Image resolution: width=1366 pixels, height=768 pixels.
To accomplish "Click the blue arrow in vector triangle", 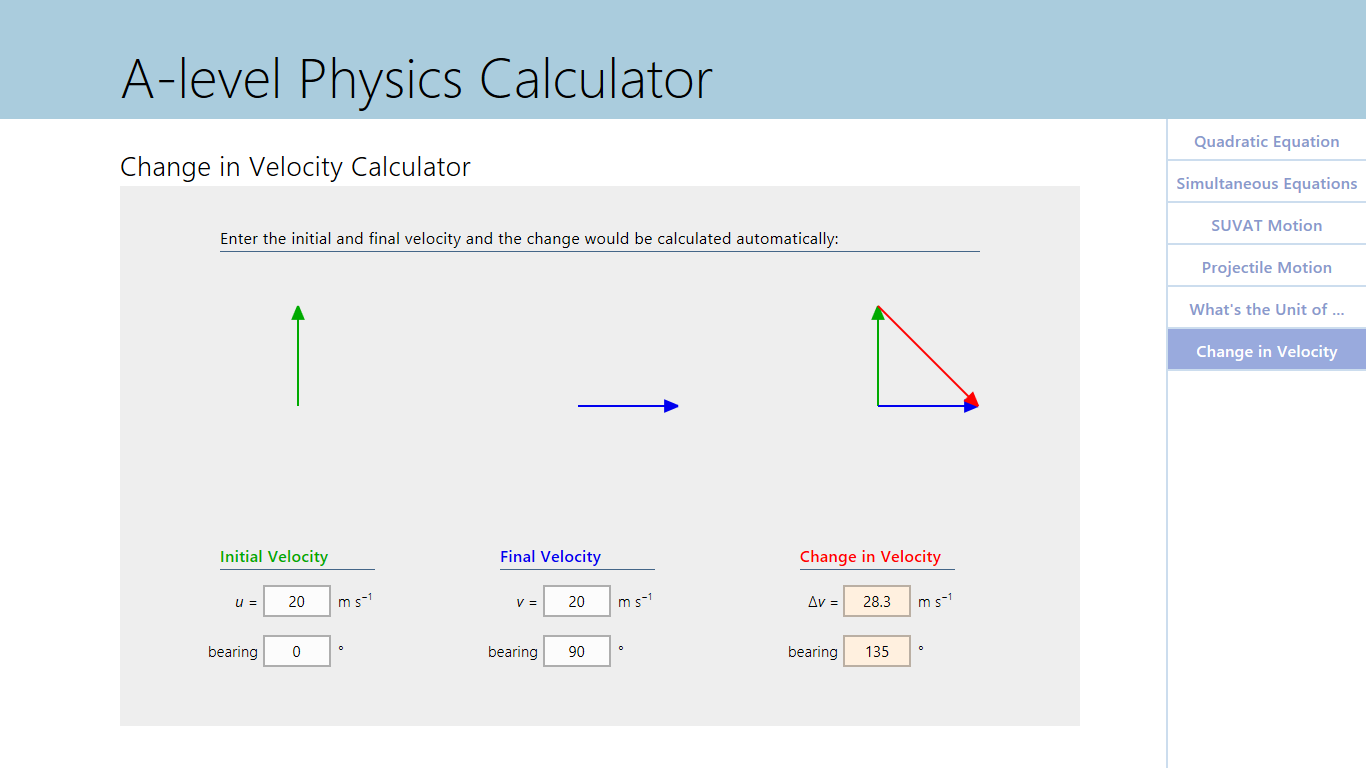I will pos(928,406).
